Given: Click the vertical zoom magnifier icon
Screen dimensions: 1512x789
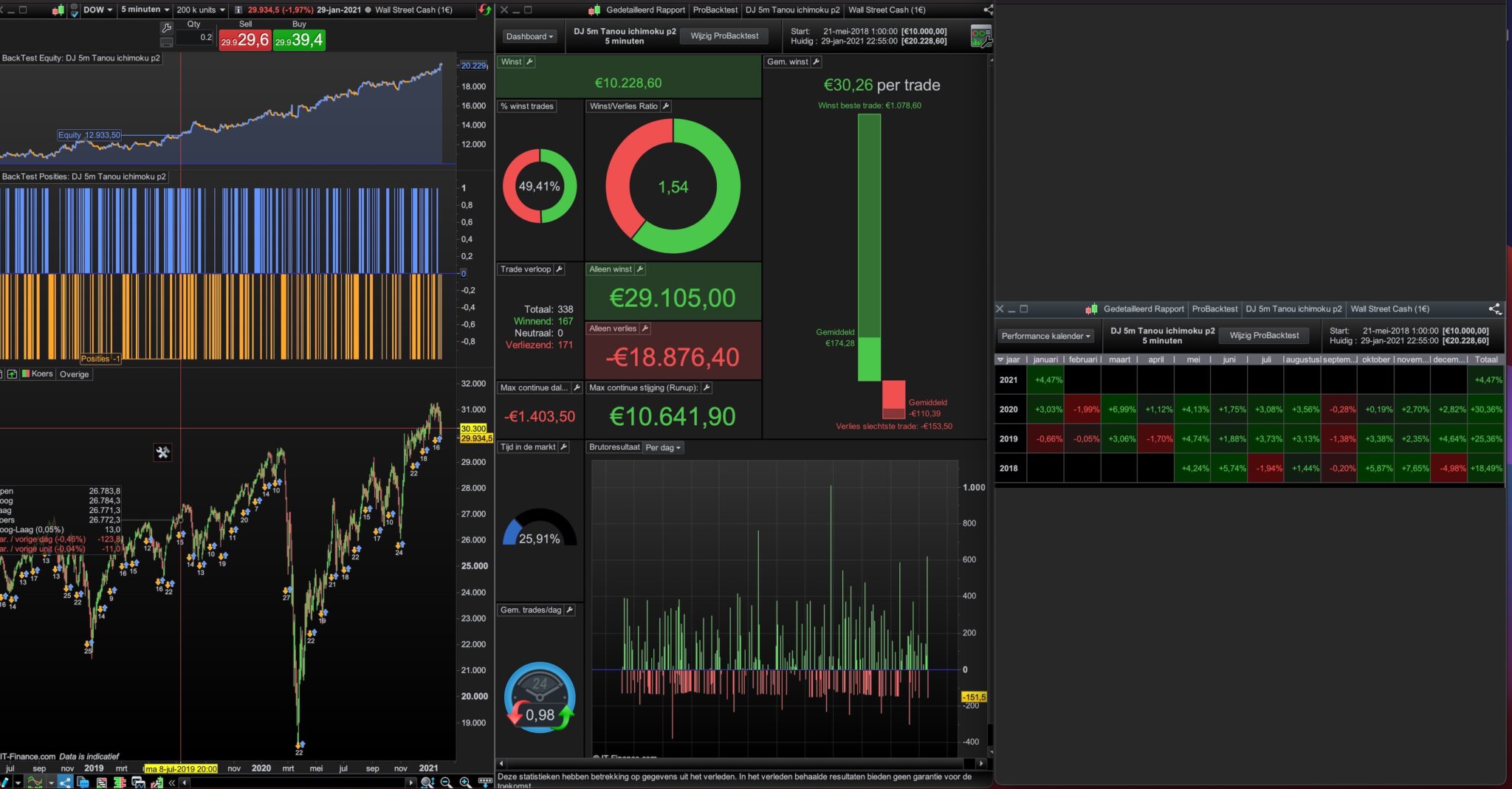Looking at the screenshot, I should (426, 782).
